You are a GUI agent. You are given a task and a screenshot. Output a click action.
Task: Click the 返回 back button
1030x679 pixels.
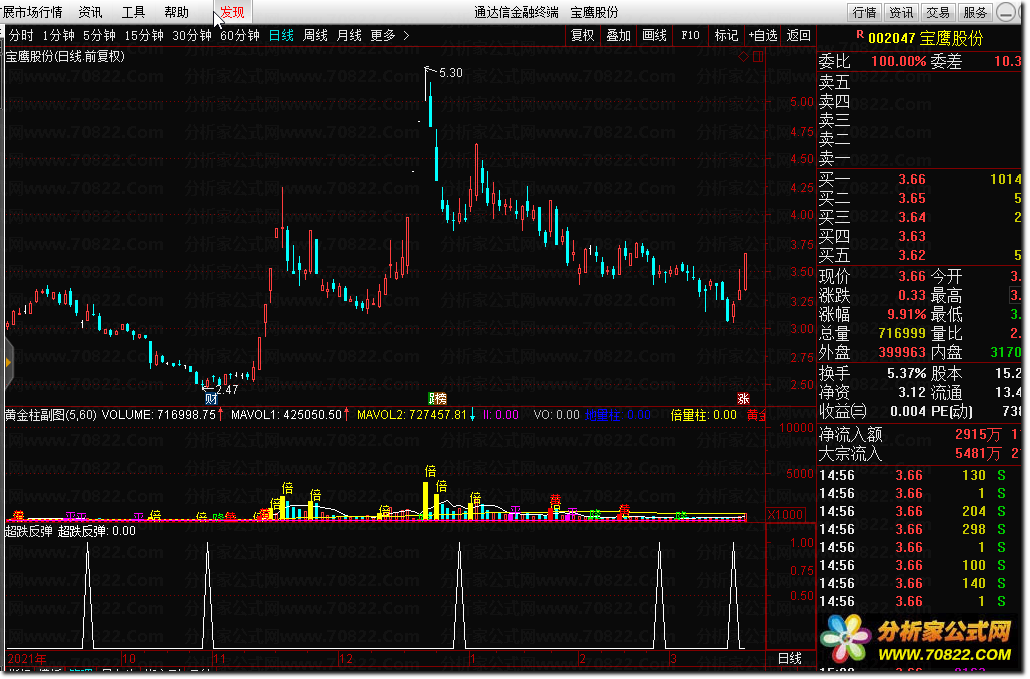click(799, 35)
